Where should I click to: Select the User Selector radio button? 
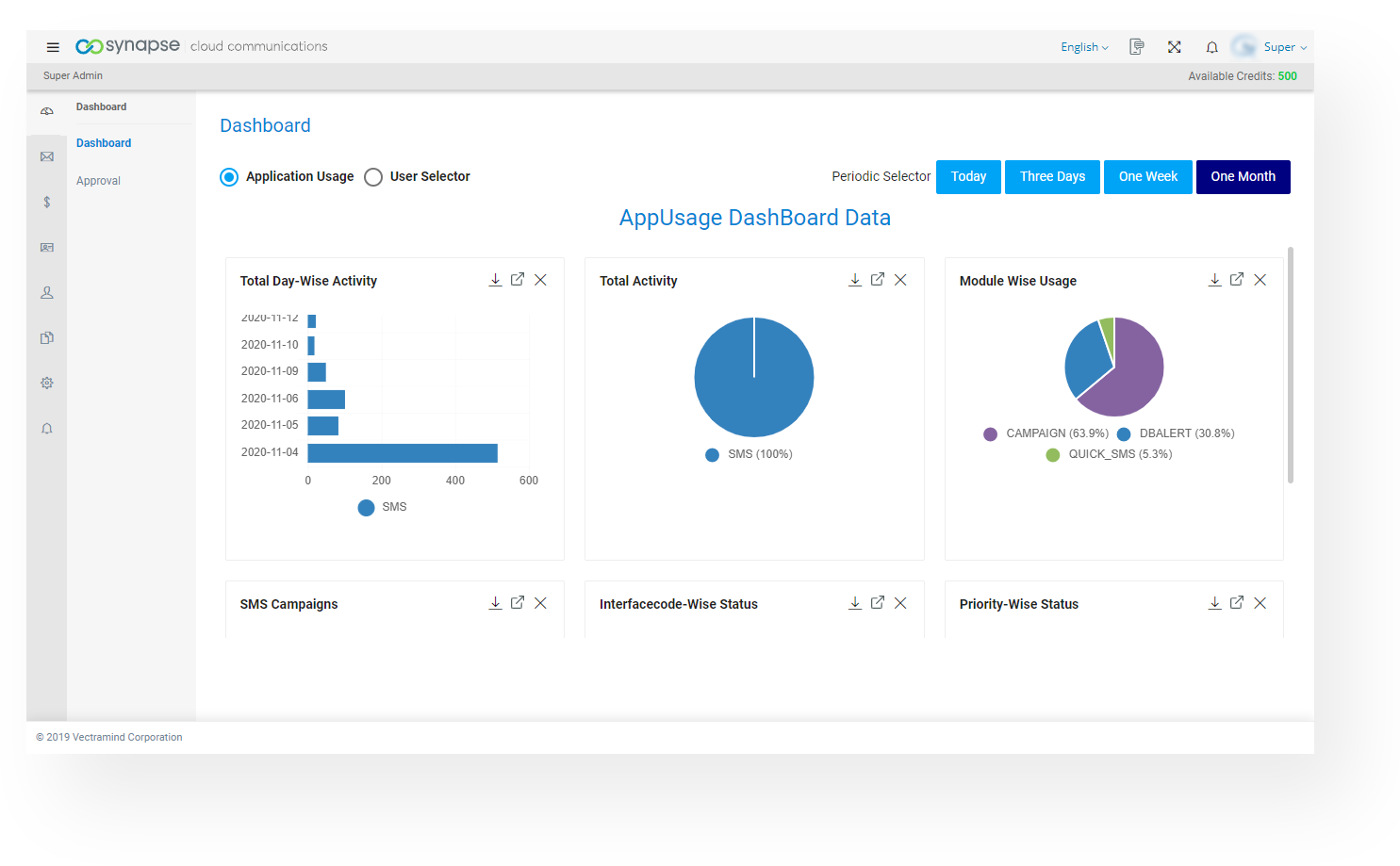click(373, 177)
